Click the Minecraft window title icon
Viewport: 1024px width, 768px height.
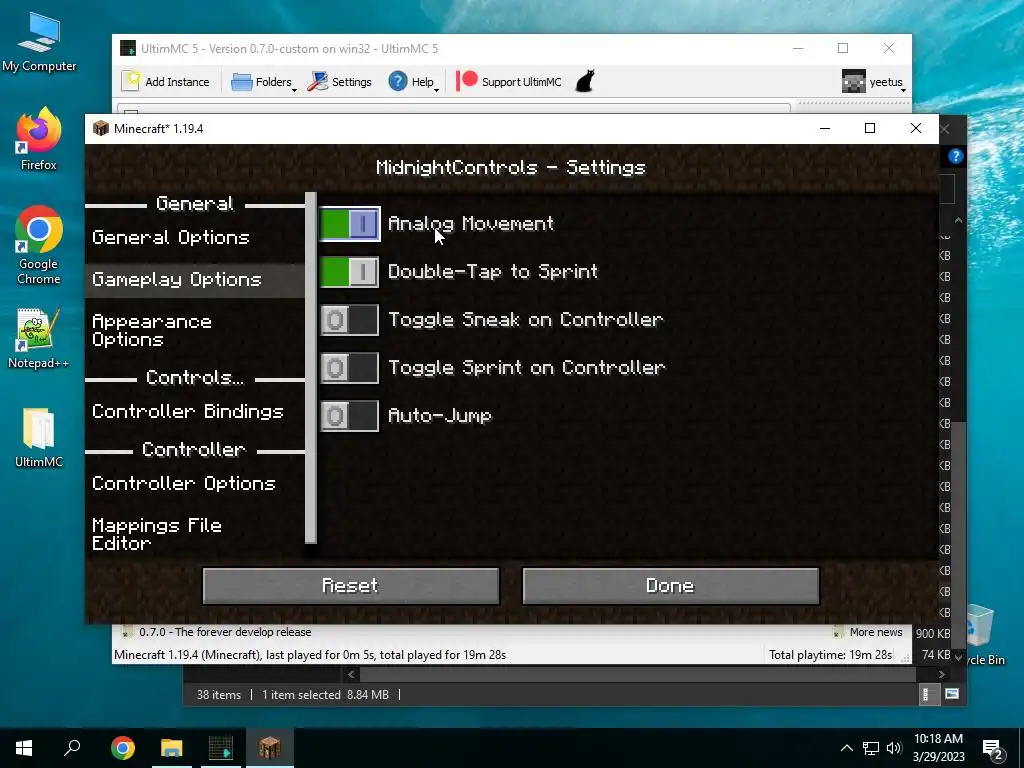pos(101,128)
